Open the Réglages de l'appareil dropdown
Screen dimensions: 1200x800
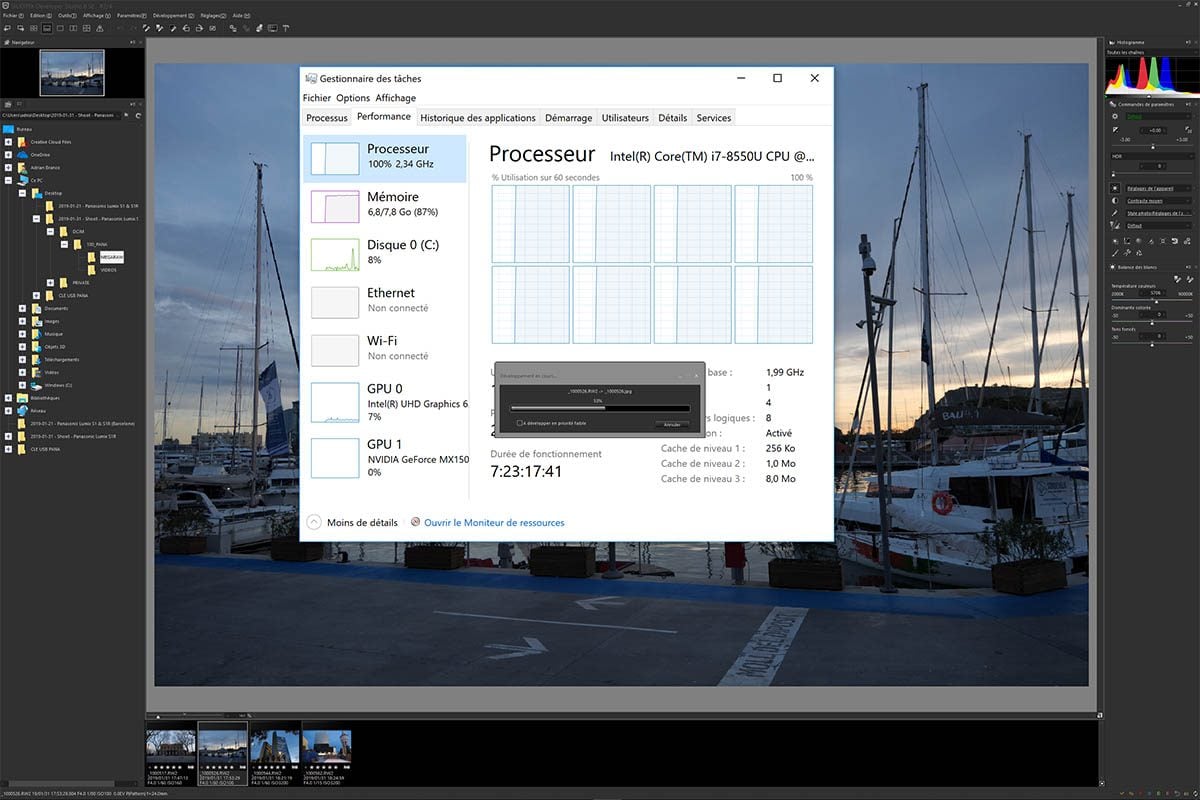(x=1159, y=188)
